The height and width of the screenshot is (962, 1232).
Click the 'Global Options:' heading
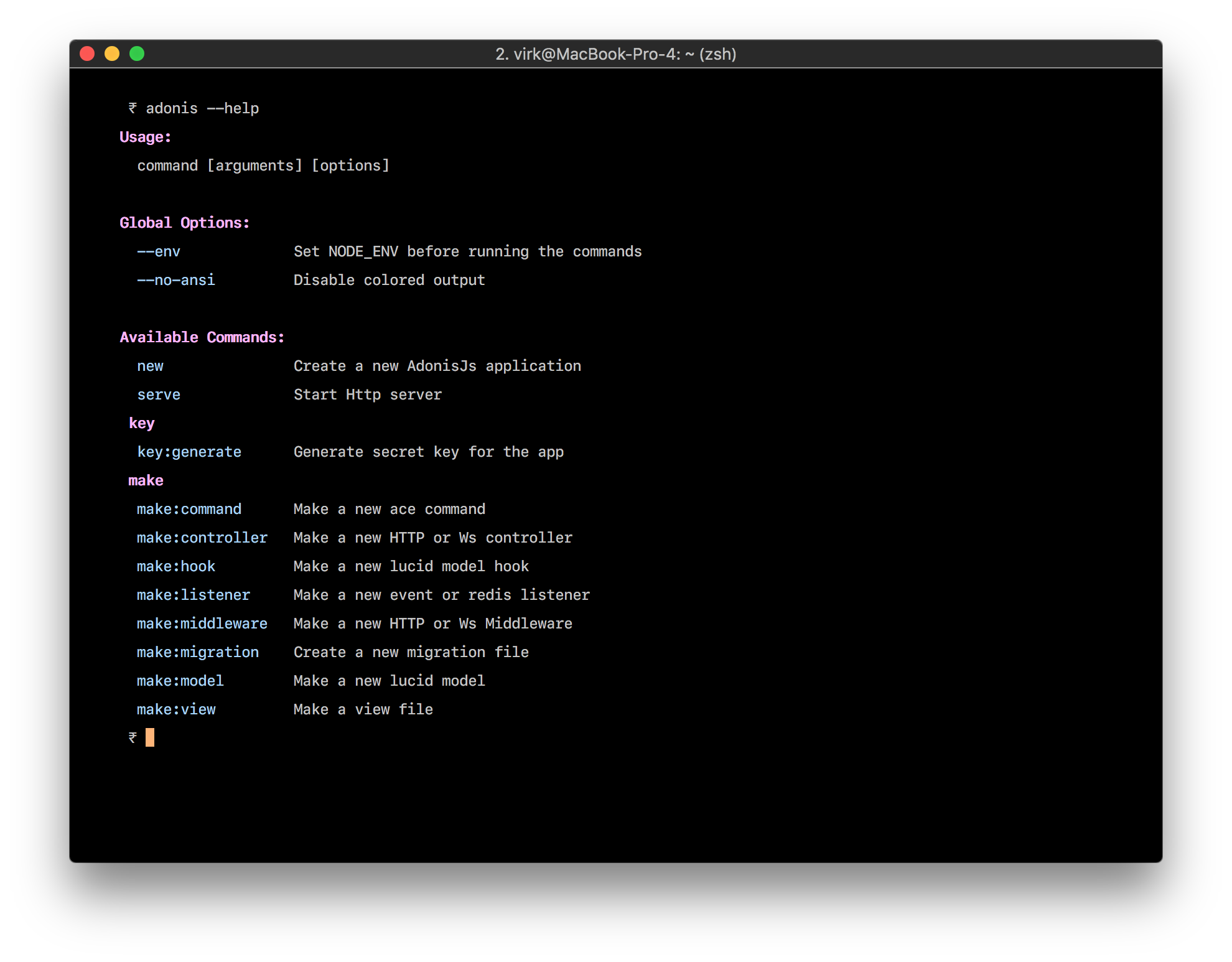(184, 223)
